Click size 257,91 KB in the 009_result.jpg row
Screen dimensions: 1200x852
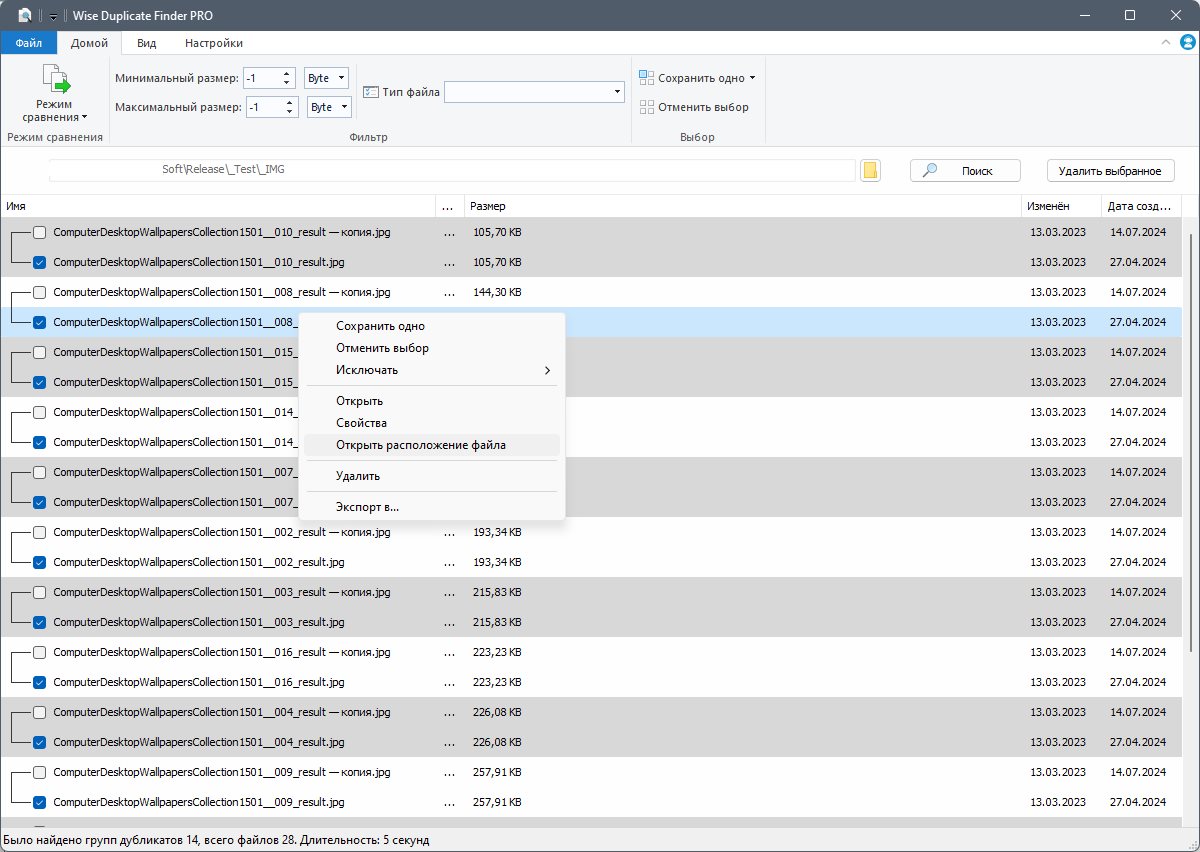497,802
